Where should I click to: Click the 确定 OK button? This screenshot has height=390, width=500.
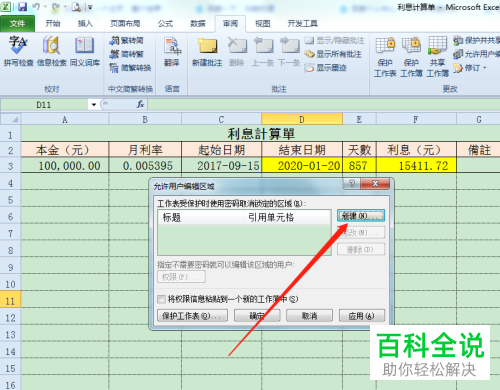click(x=257, y=316)
